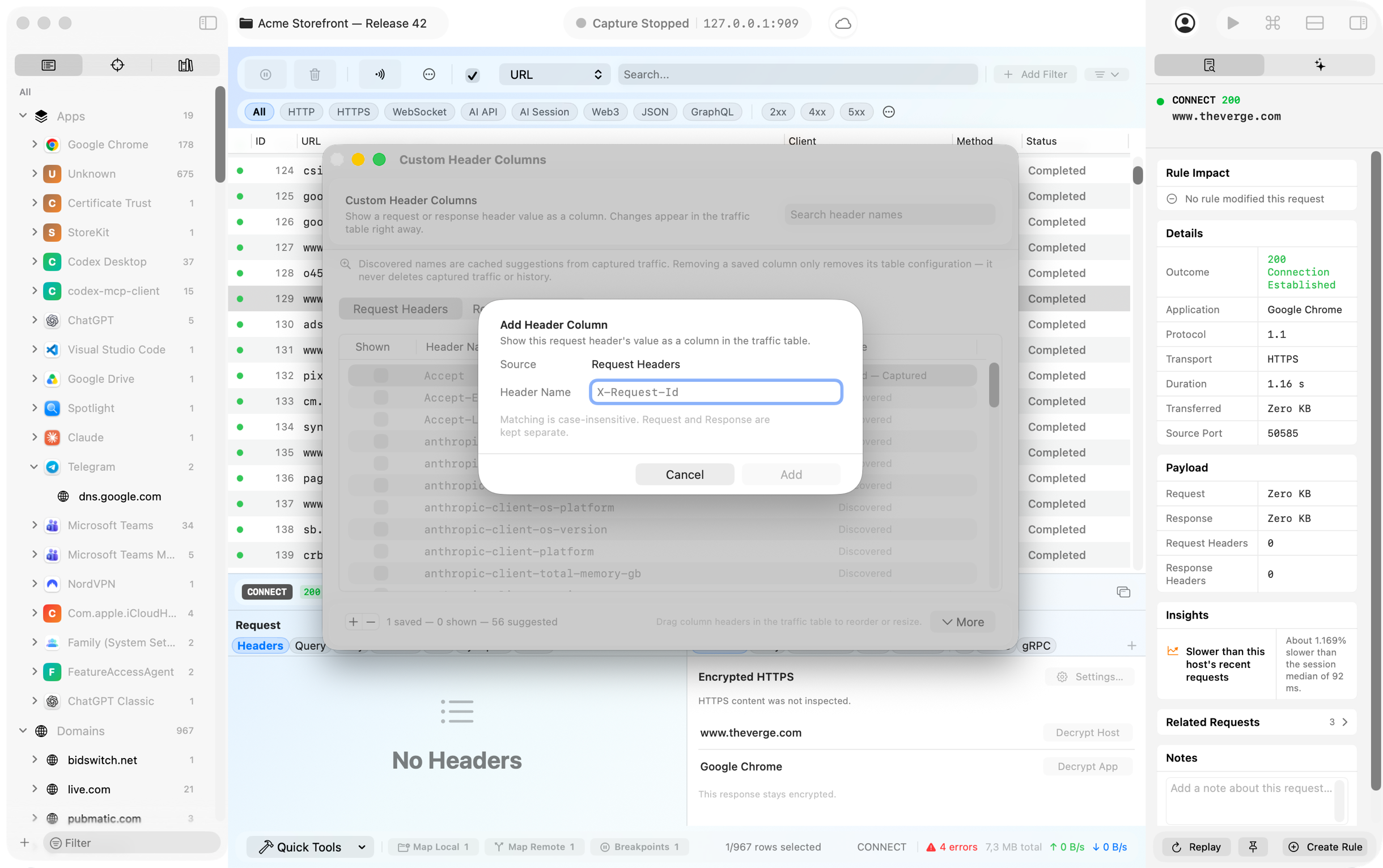Toggle Shown checkbox for anthropic-client-total-memory-gb
This screenshot has width=1383, height=868.
(381, 573)
